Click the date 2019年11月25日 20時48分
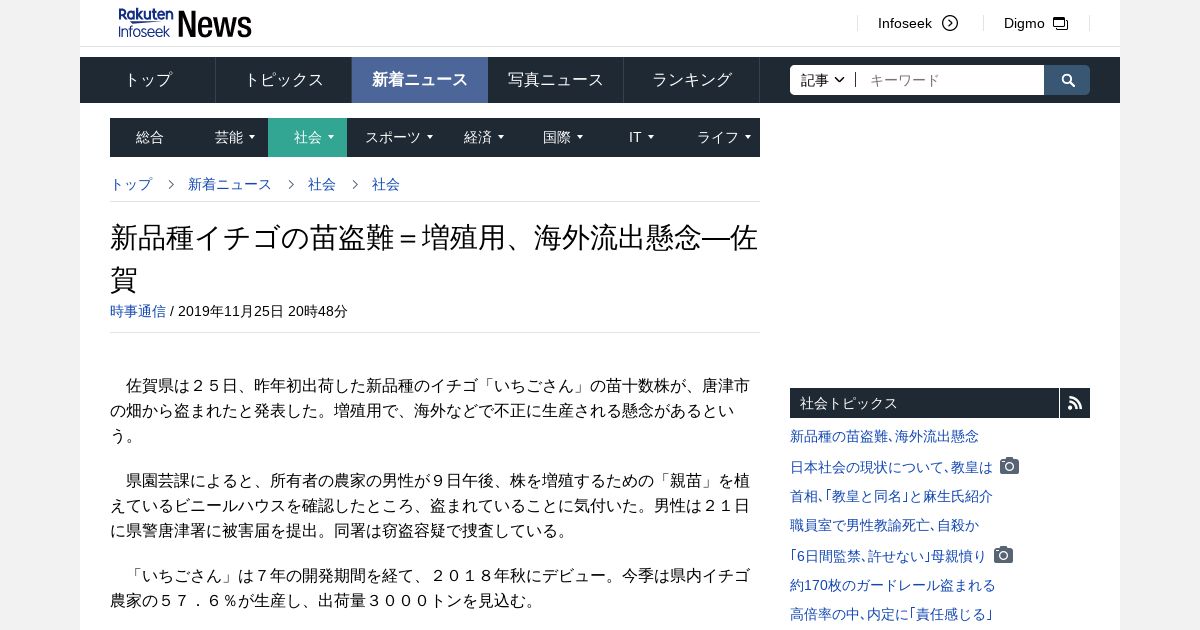The width and height of the screenshot is (1200, 630). 263,311
